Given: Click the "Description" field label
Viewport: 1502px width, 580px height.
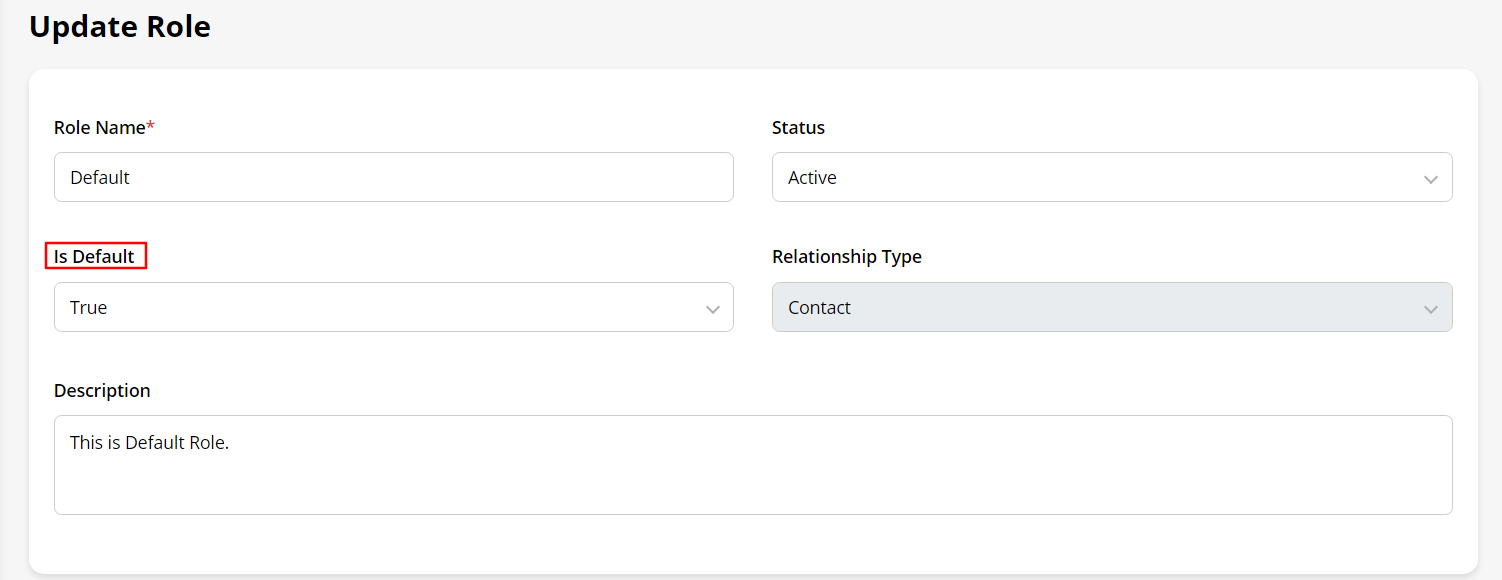Looking at the screenshot, I should tap(102, 391).
